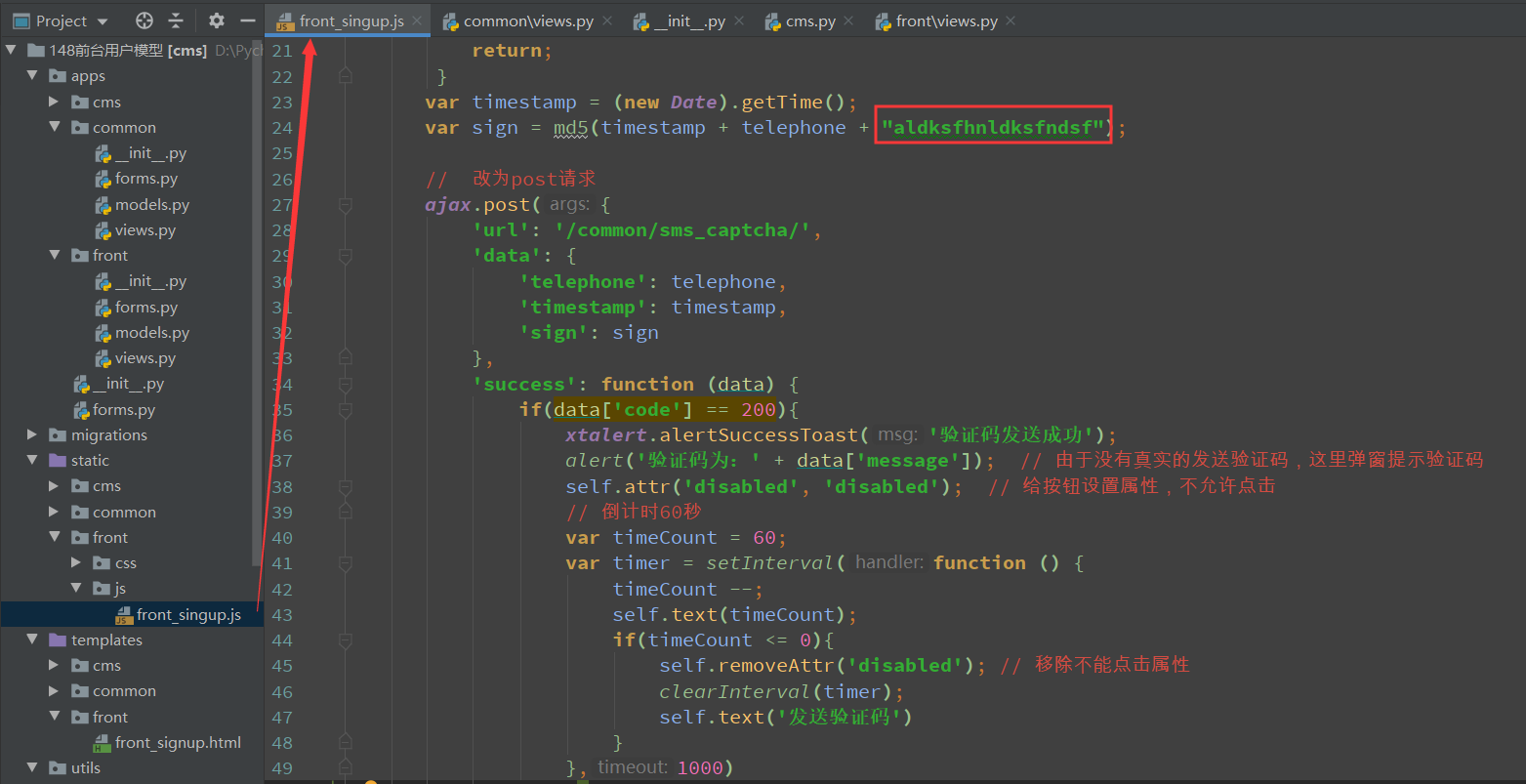Toggle code fold marker at line 29
The height and width of the screenshot is (784, 1526).
click(345, 256)
